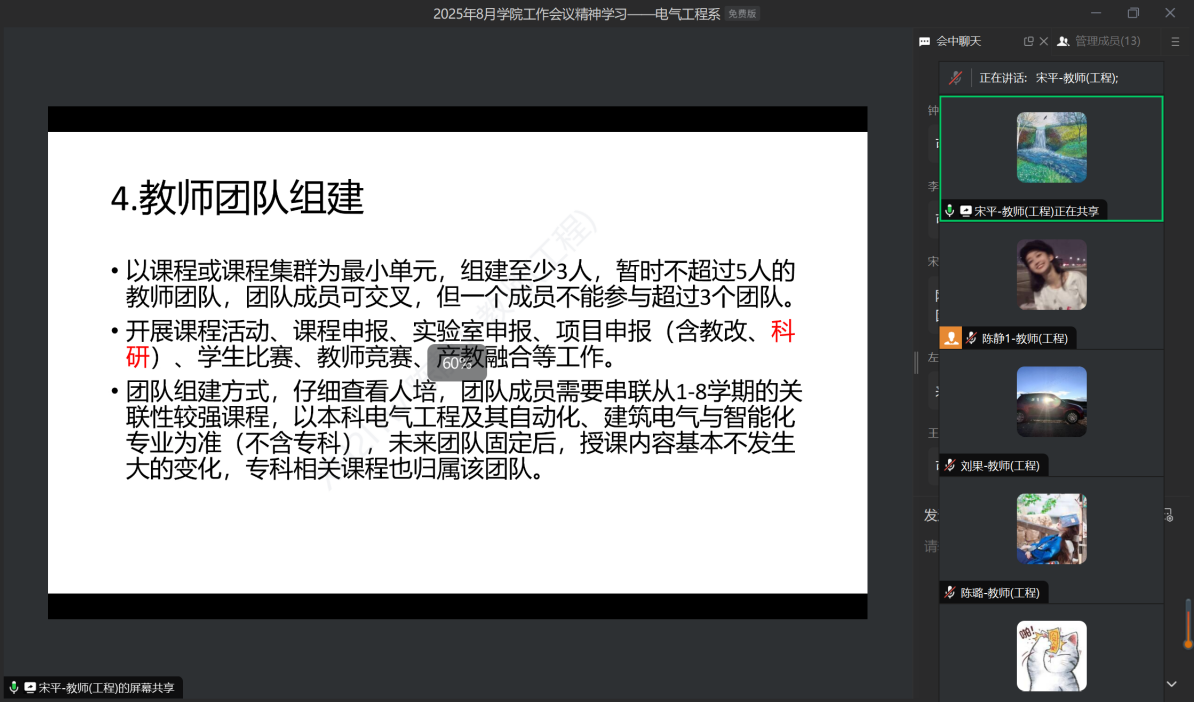Toggle the muted mic on 陈静1-教师(工程)

pos(971,338)
